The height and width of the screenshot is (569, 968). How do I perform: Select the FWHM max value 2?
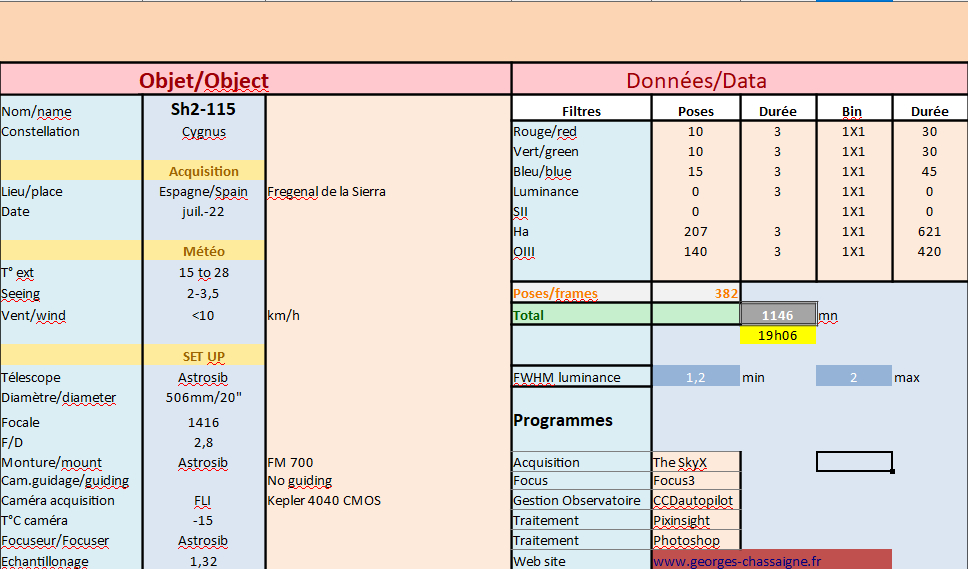tap(854, 377)
